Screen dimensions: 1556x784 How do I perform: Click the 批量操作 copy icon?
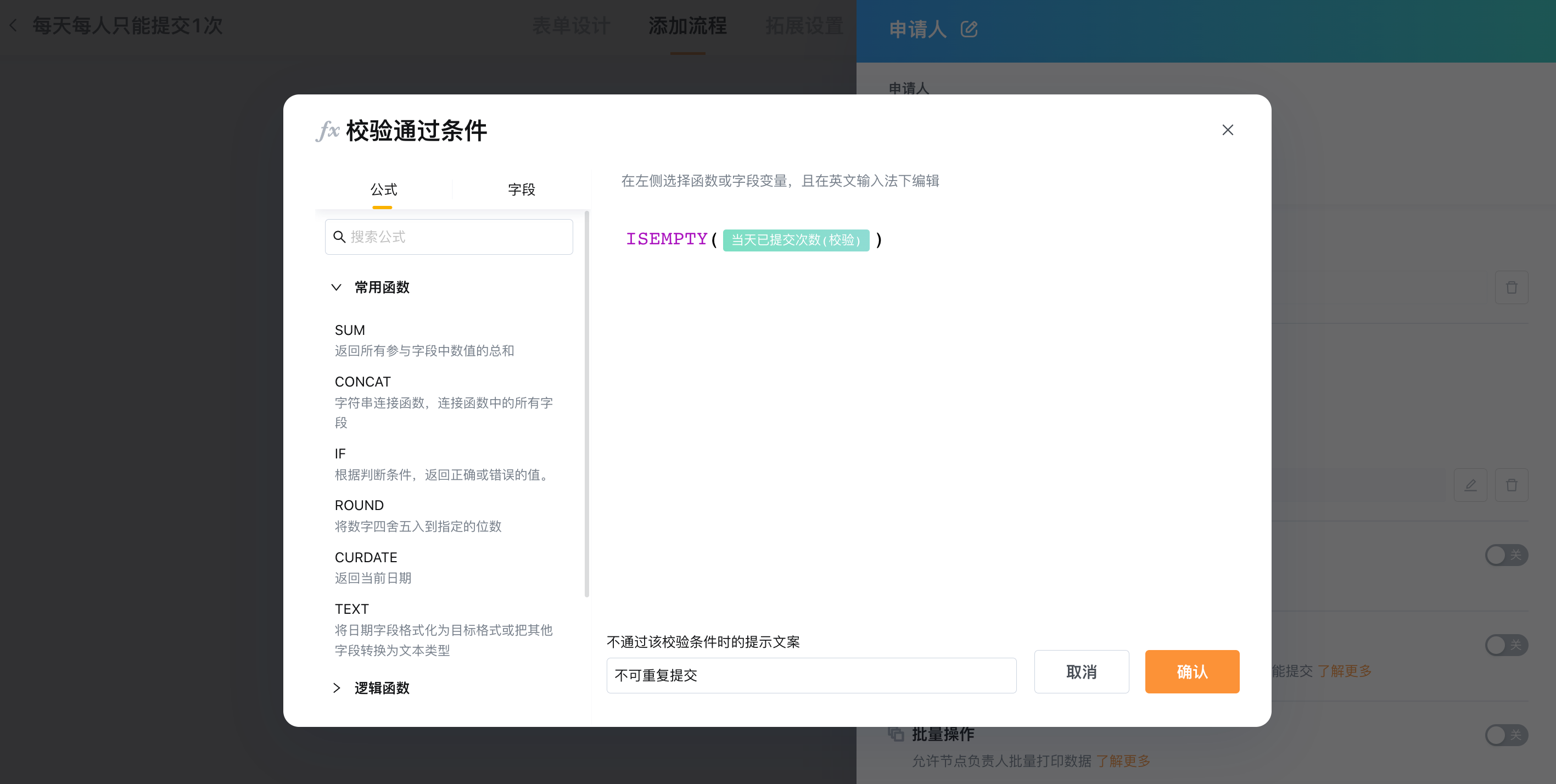click(x=896, y=734)
